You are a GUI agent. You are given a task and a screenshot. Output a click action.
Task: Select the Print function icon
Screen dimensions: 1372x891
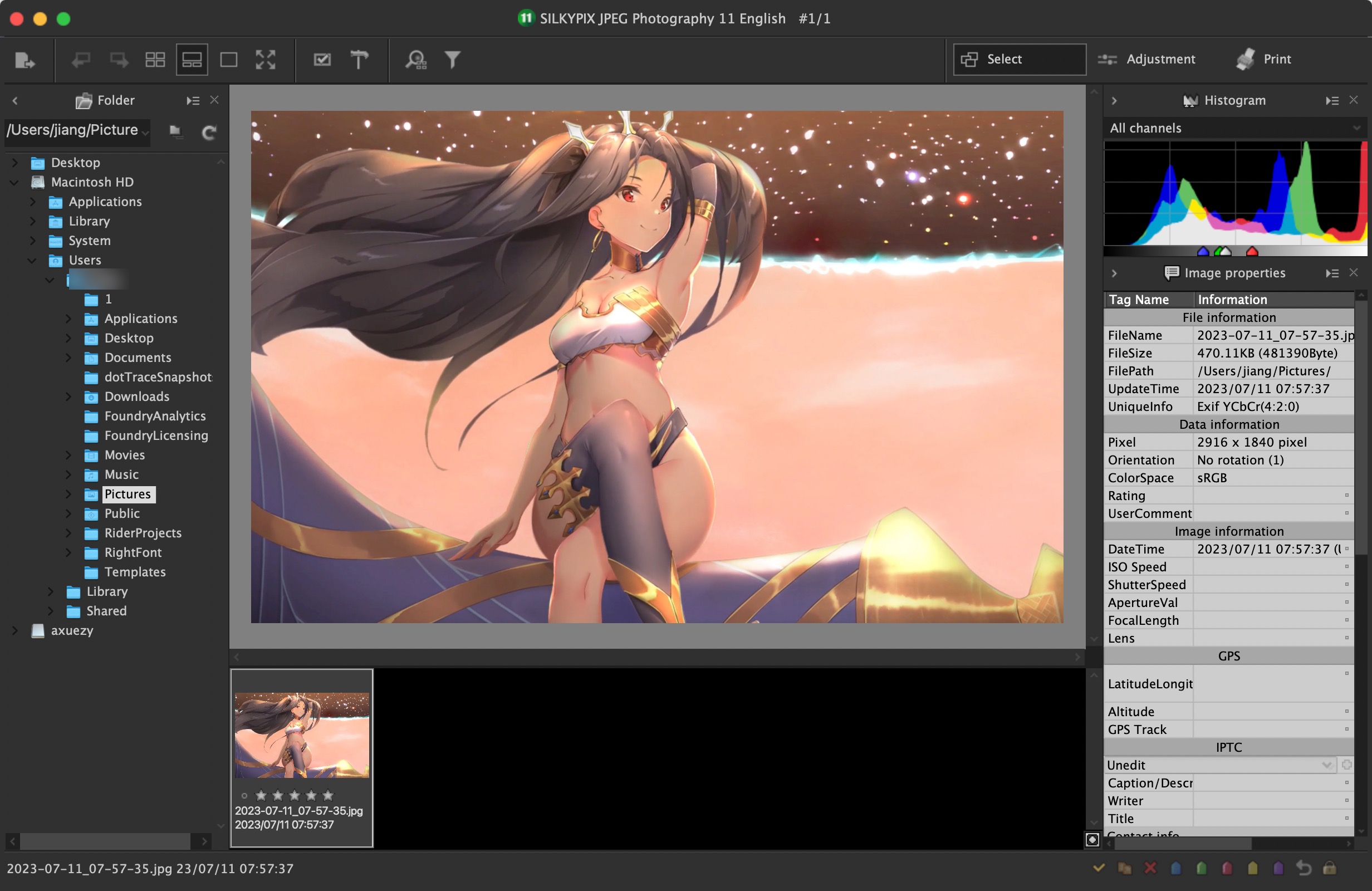[1242, 59]
